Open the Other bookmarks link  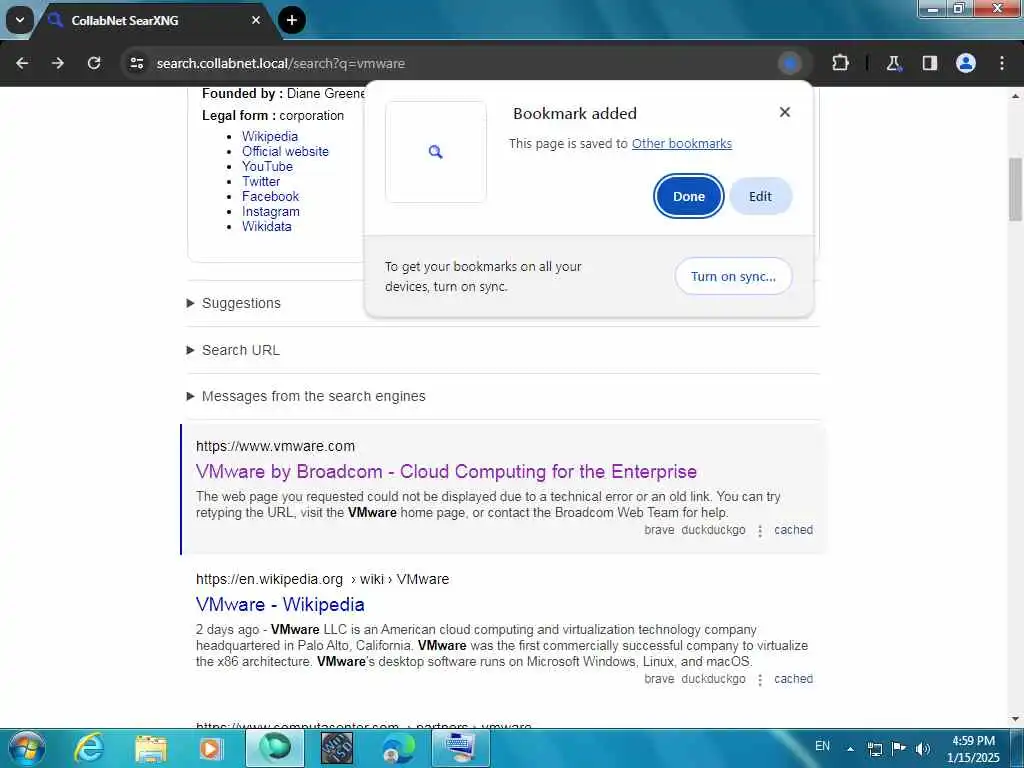coord(682,144)
